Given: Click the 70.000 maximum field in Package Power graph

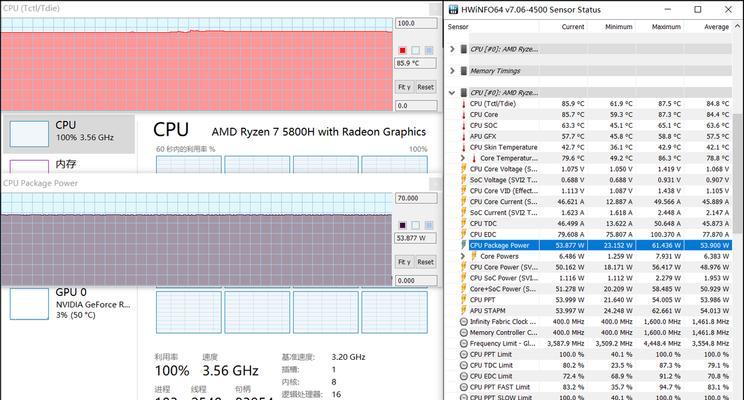Looking at the screenshot, I should pyautogui.click(x=416, y=198).
